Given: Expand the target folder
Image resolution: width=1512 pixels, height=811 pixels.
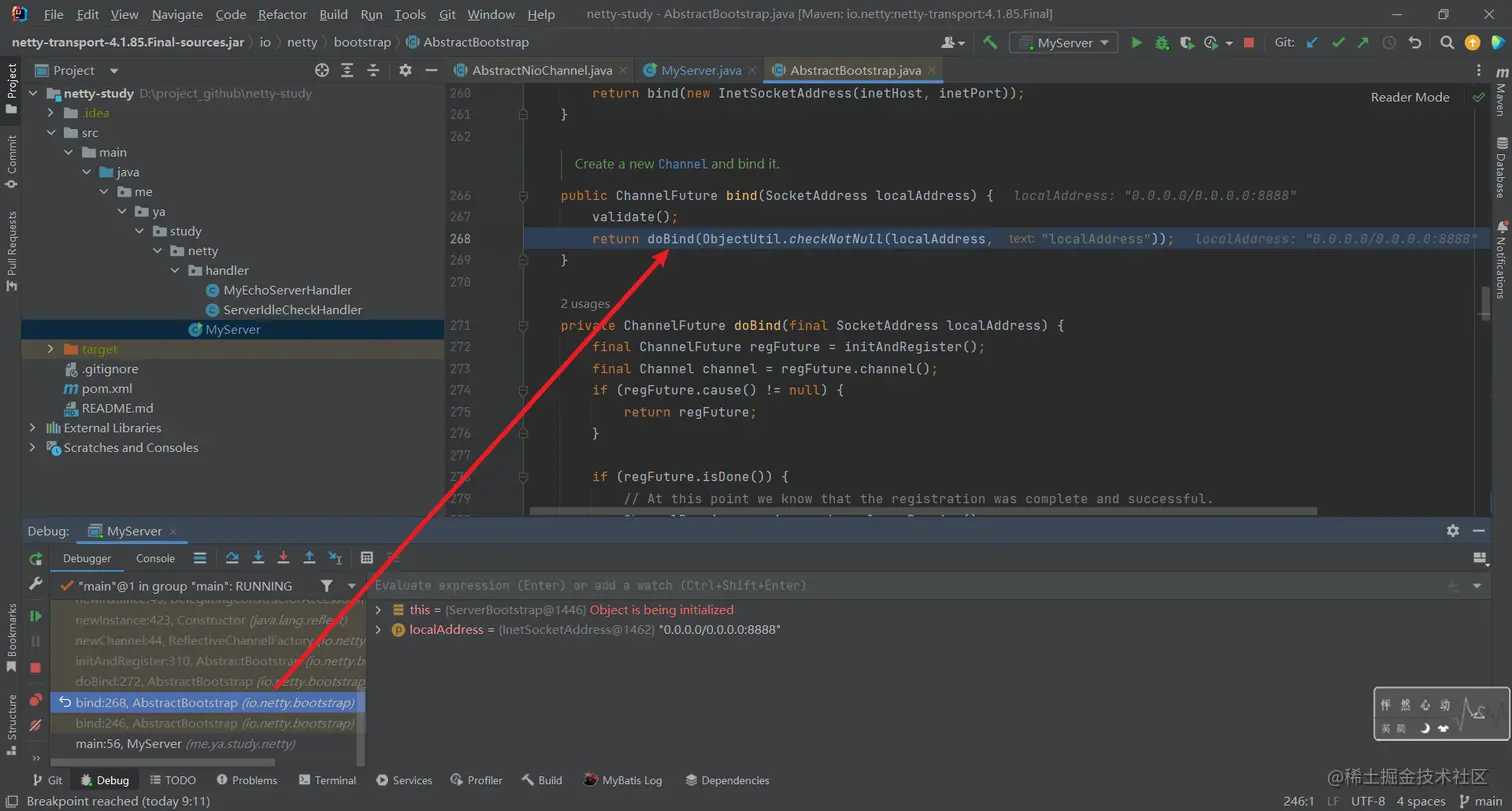Looking at the screenshot, I should pyautogui.click(x=50, y=349).
